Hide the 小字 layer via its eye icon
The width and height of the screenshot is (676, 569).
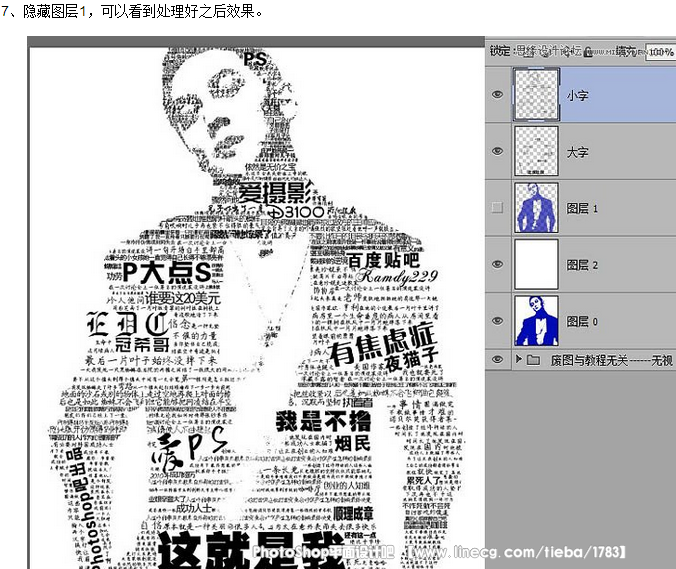tap(497, 94)
